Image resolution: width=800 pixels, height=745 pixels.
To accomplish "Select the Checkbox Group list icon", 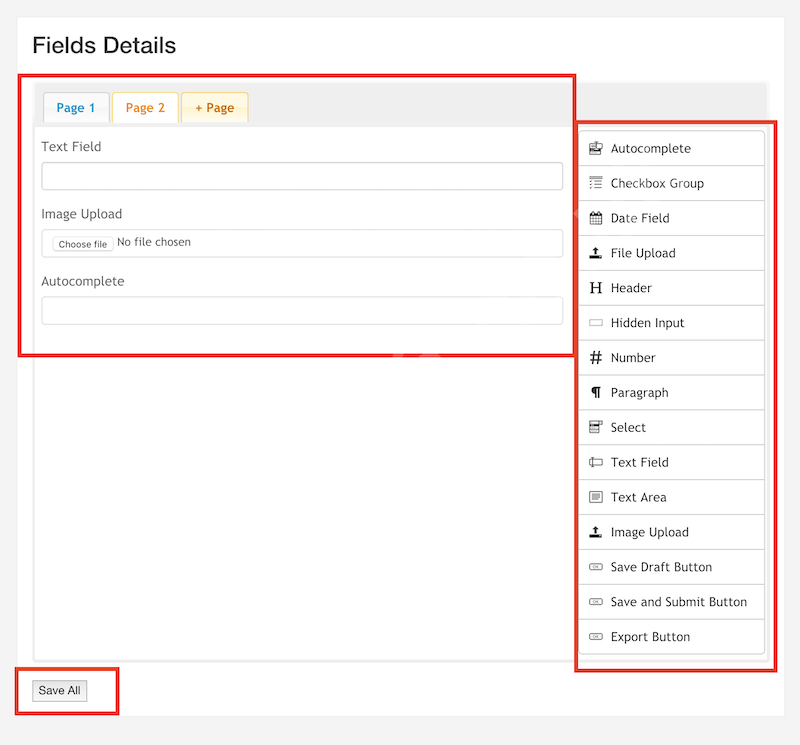I will coord(595,183).
